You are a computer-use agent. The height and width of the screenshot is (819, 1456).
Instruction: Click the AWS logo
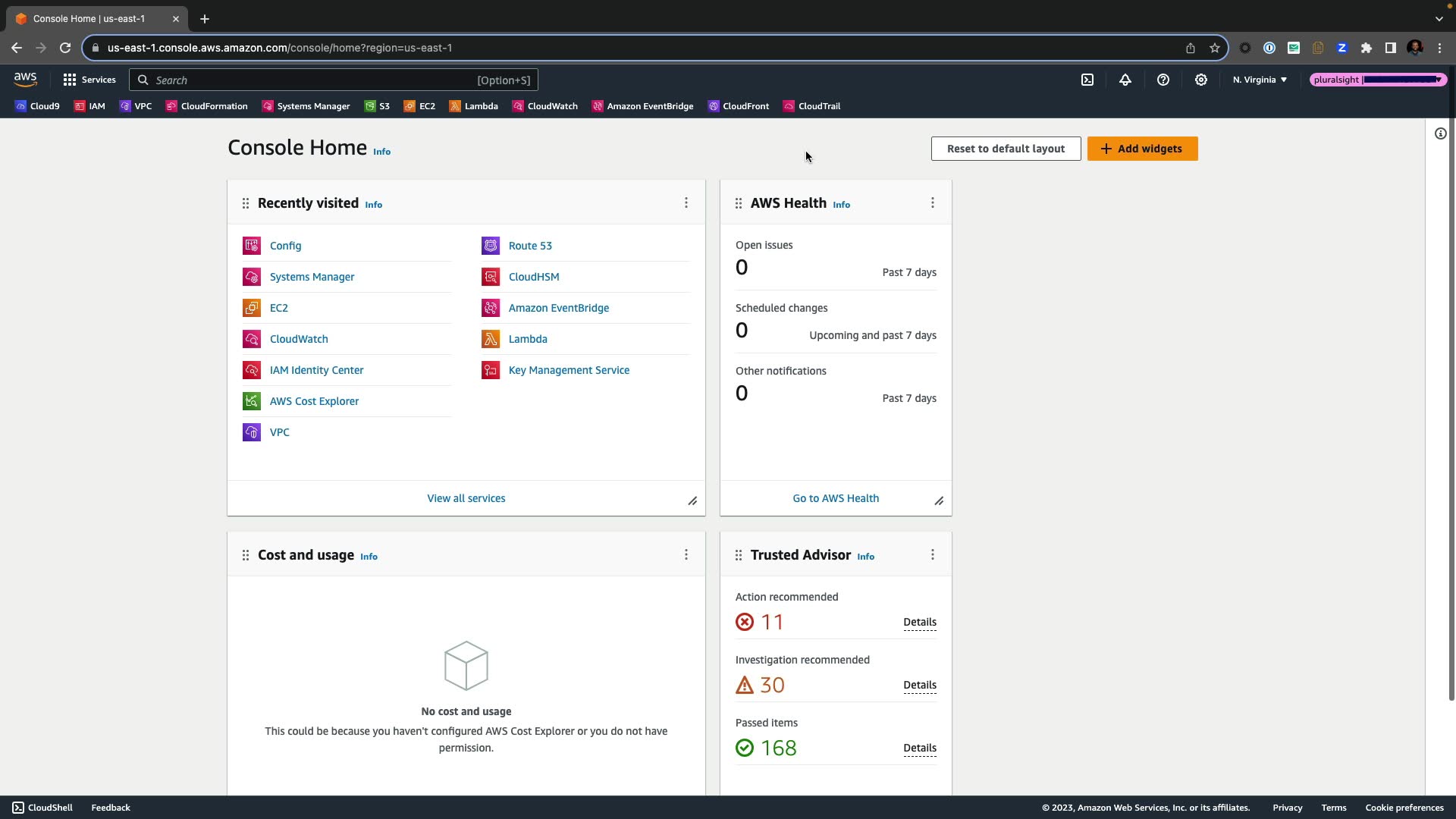(x=25, y=80)
